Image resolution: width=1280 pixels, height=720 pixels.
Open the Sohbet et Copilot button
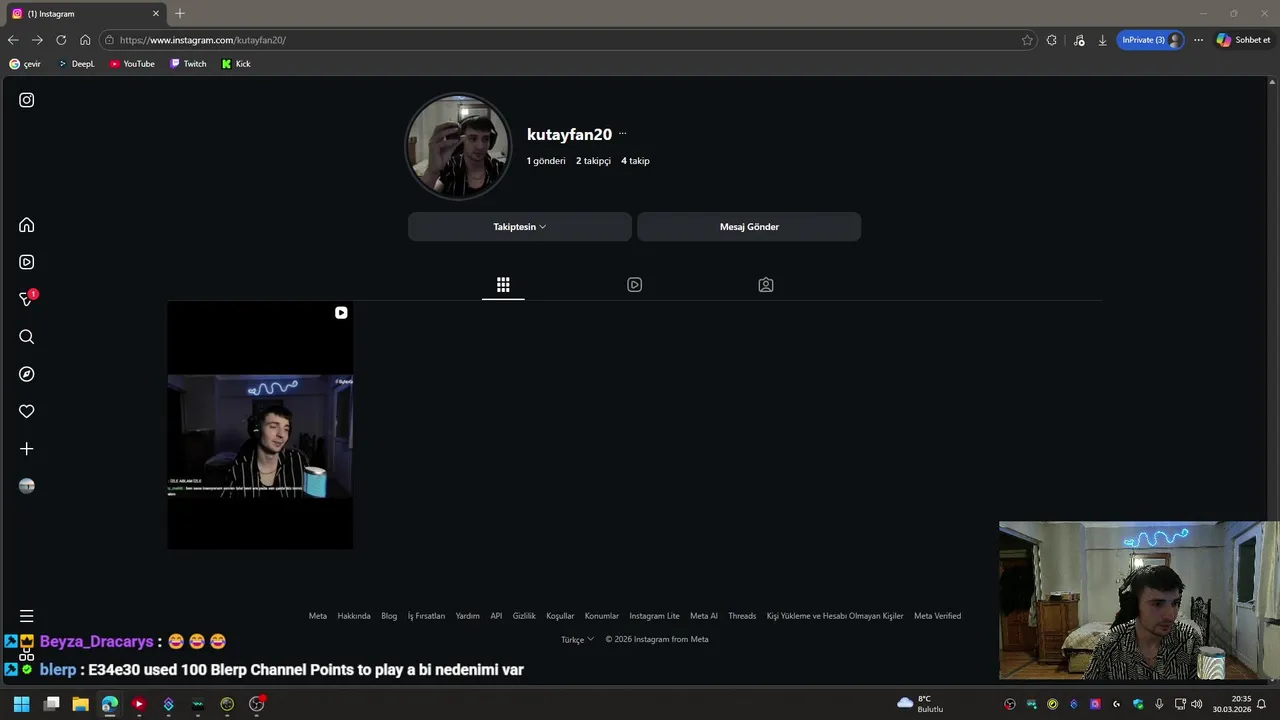click(x=1244, y=40)
